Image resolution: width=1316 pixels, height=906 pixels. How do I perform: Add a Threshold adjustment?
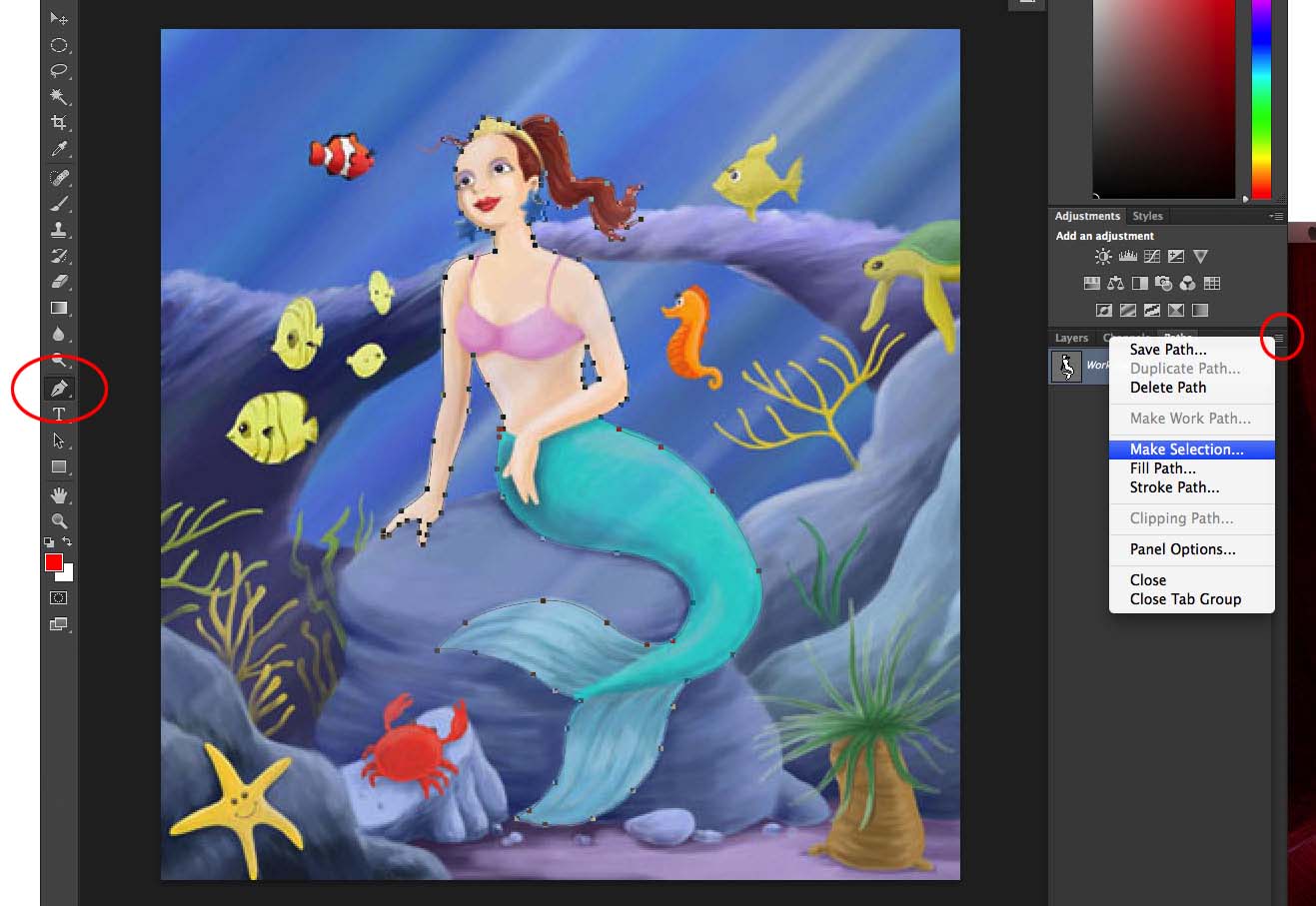1152,310
